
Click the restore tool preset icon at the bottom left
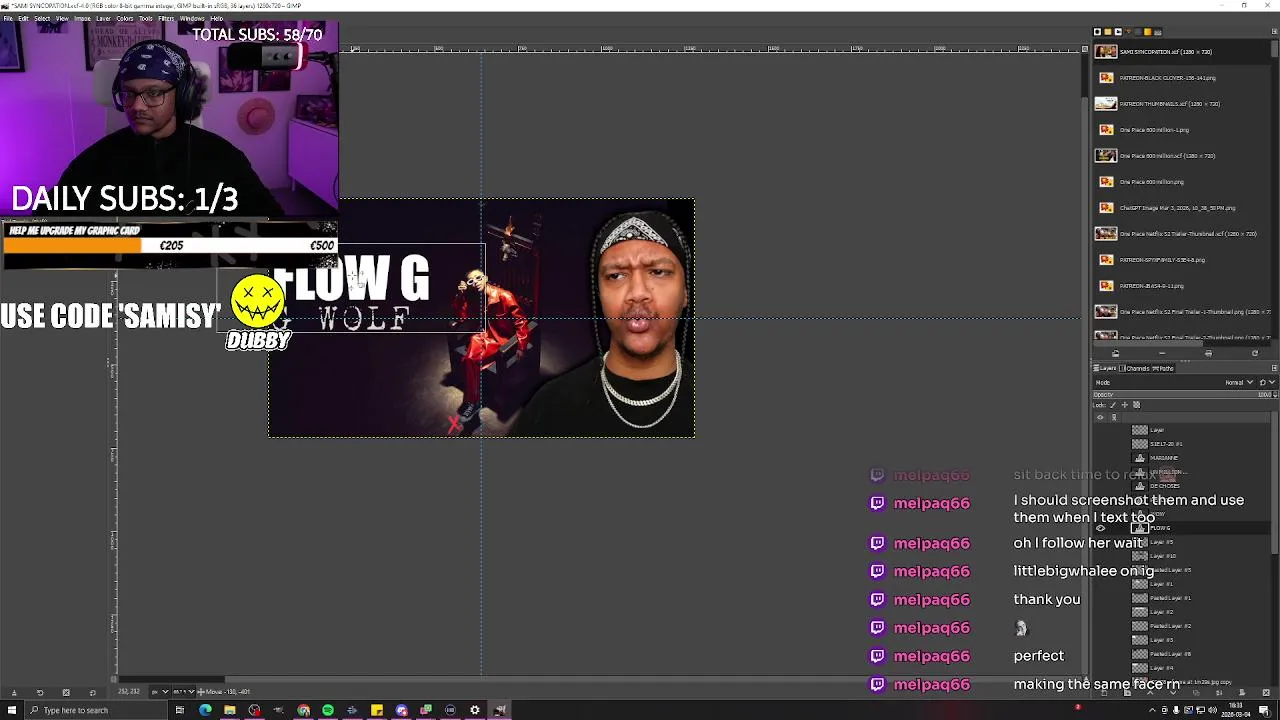coord(40,693)
